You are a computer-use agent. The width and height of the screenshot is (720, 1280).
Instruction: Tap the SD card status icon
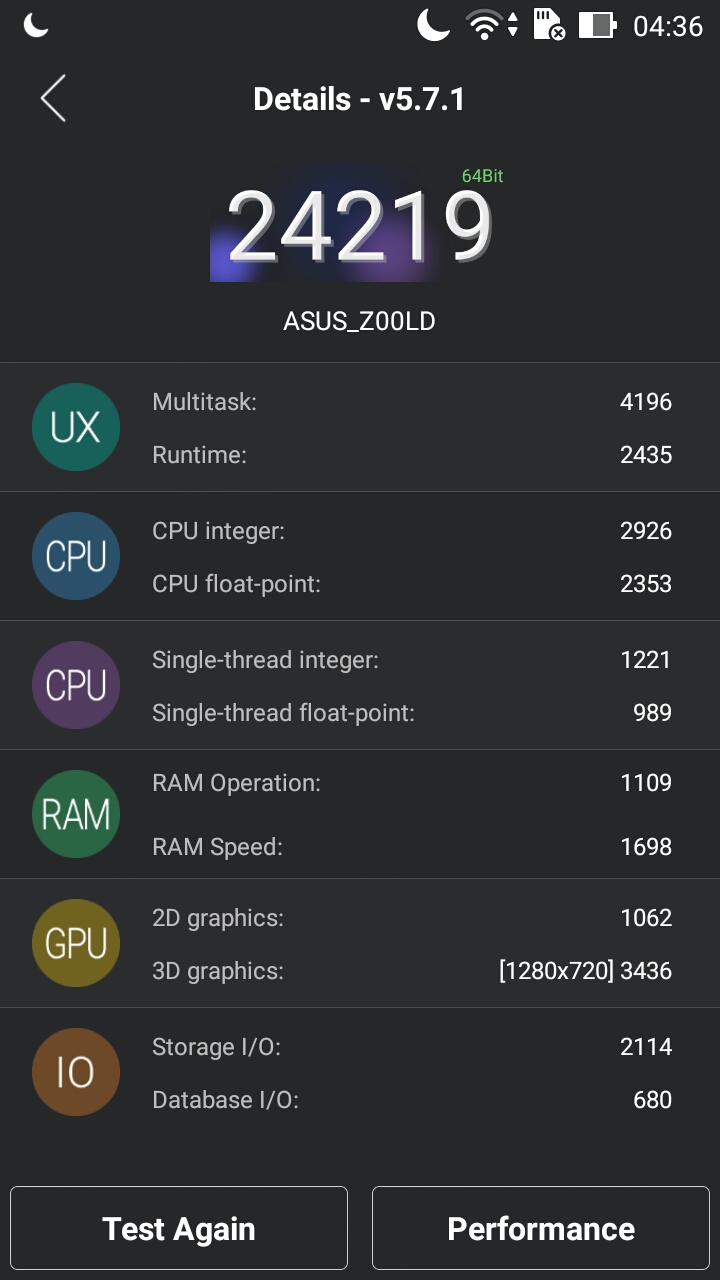pyautogui.click(x=548, y=25)
